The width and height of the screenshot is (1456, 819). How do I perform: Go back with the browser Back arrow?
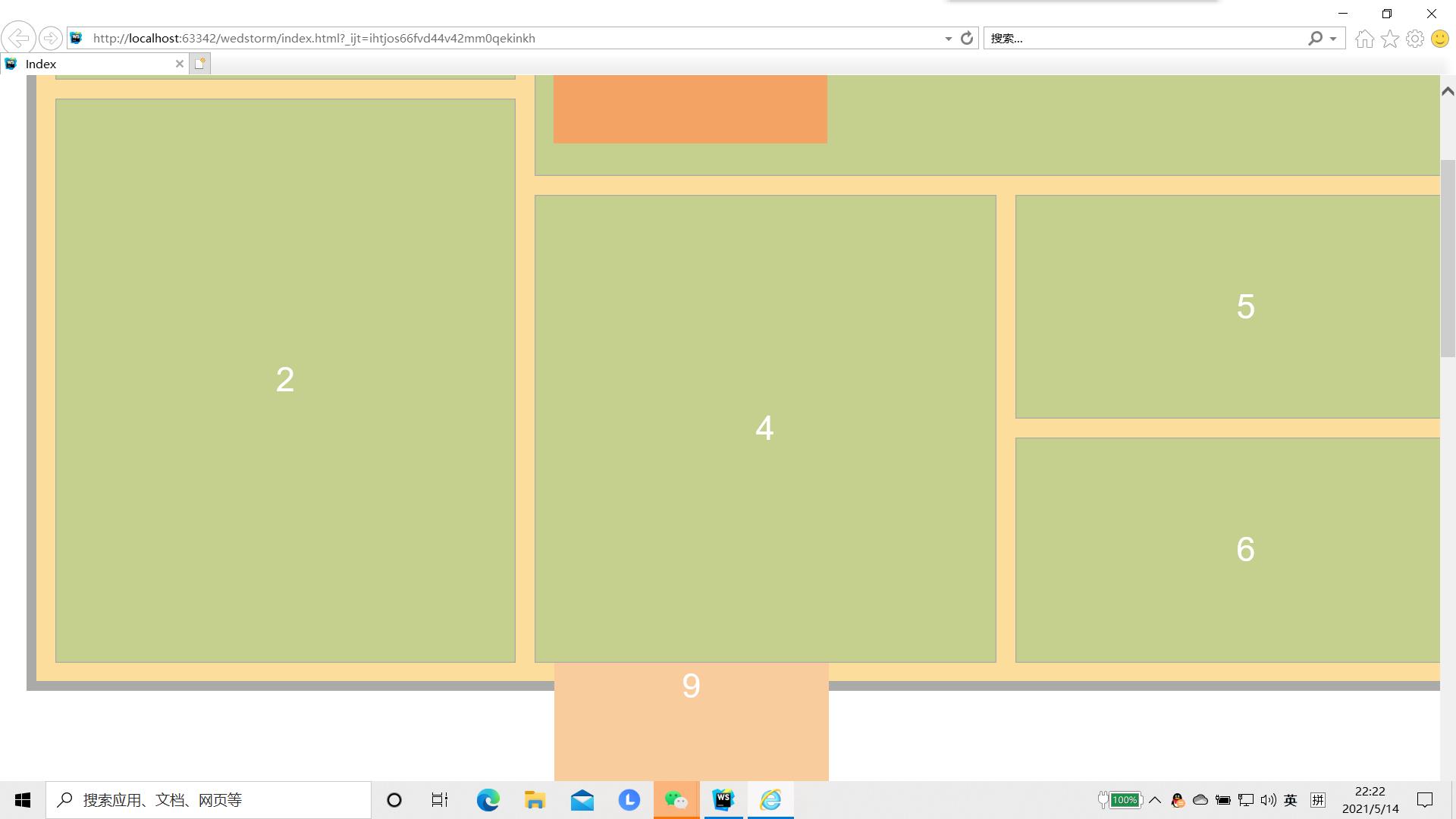18,38
